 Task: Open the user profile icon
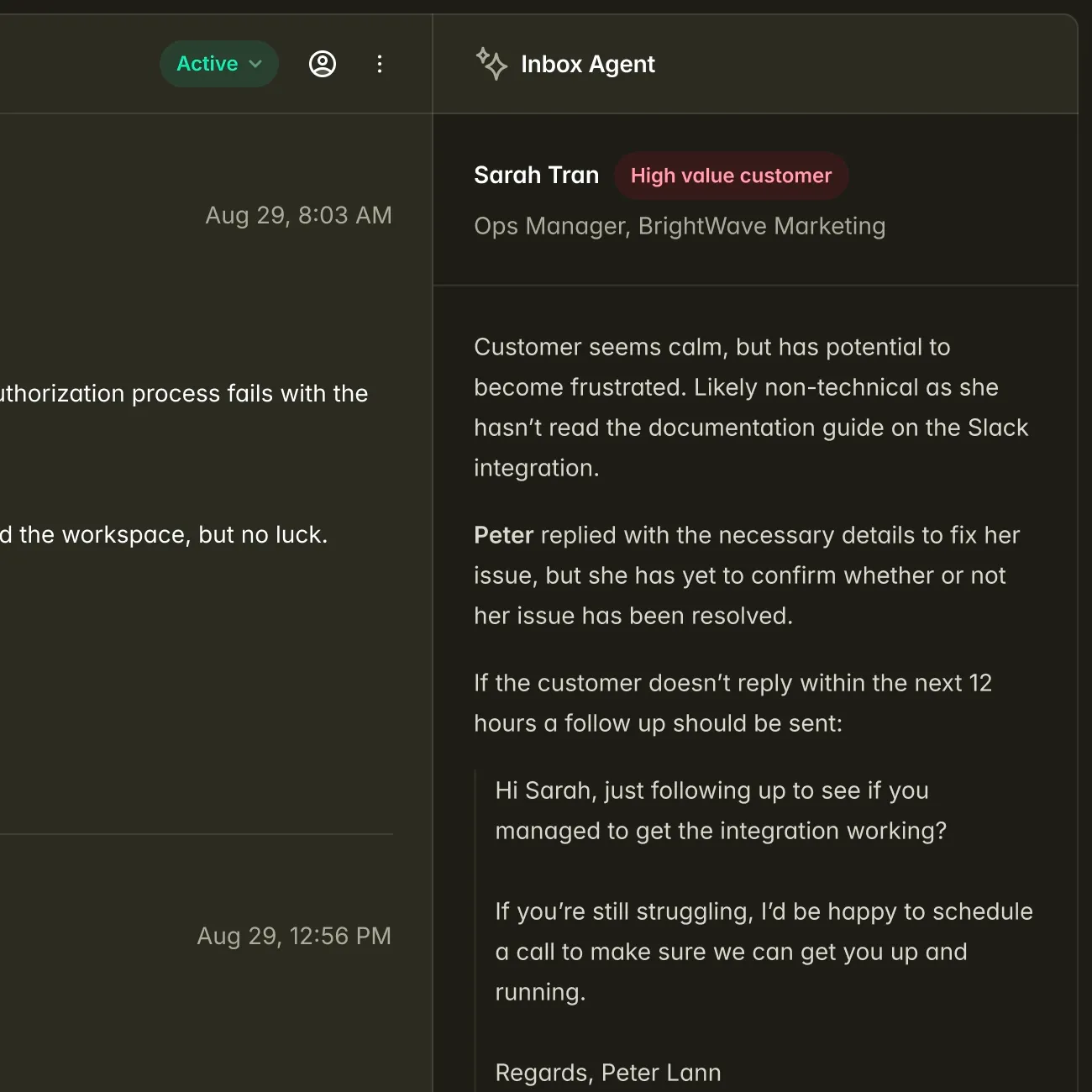tap(323, 64)
